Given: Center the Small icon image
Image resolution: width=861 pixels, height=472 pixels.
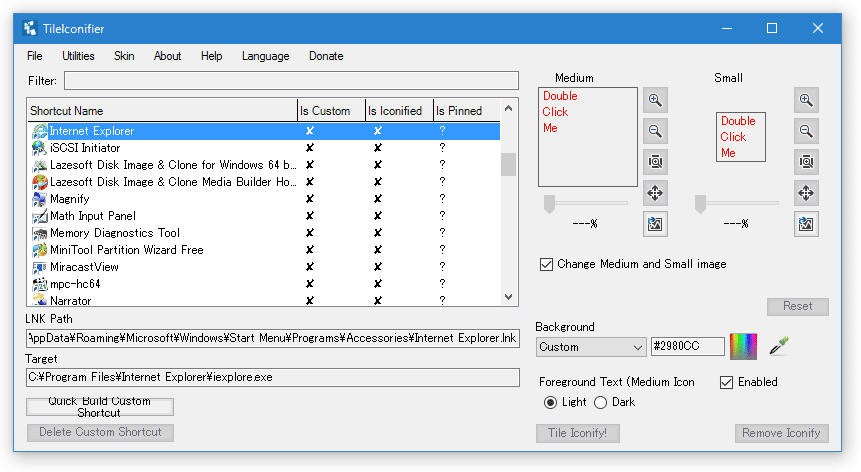Looking at the screenshot, I should tap(806, 193).
